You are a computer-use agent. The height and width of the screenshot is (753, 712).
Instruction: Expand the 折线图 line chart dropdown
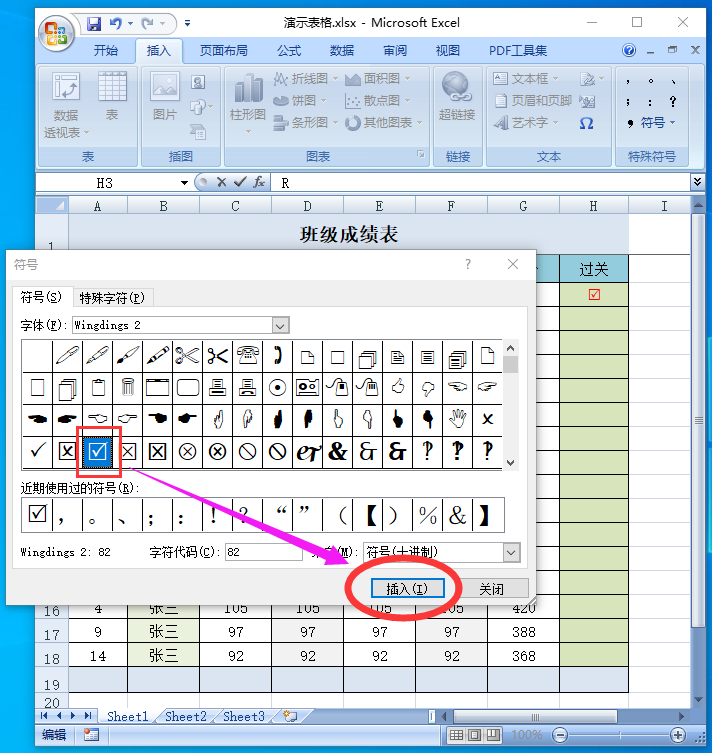336,78
